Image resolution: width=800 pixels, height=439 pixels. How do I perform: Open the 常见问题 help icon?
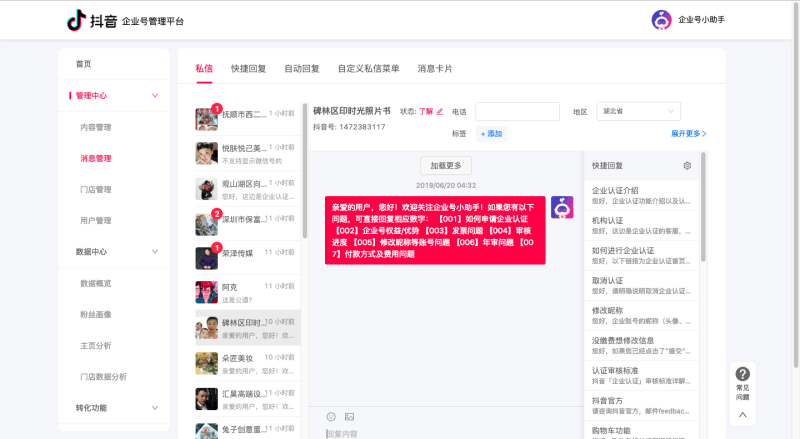point(742,374)
